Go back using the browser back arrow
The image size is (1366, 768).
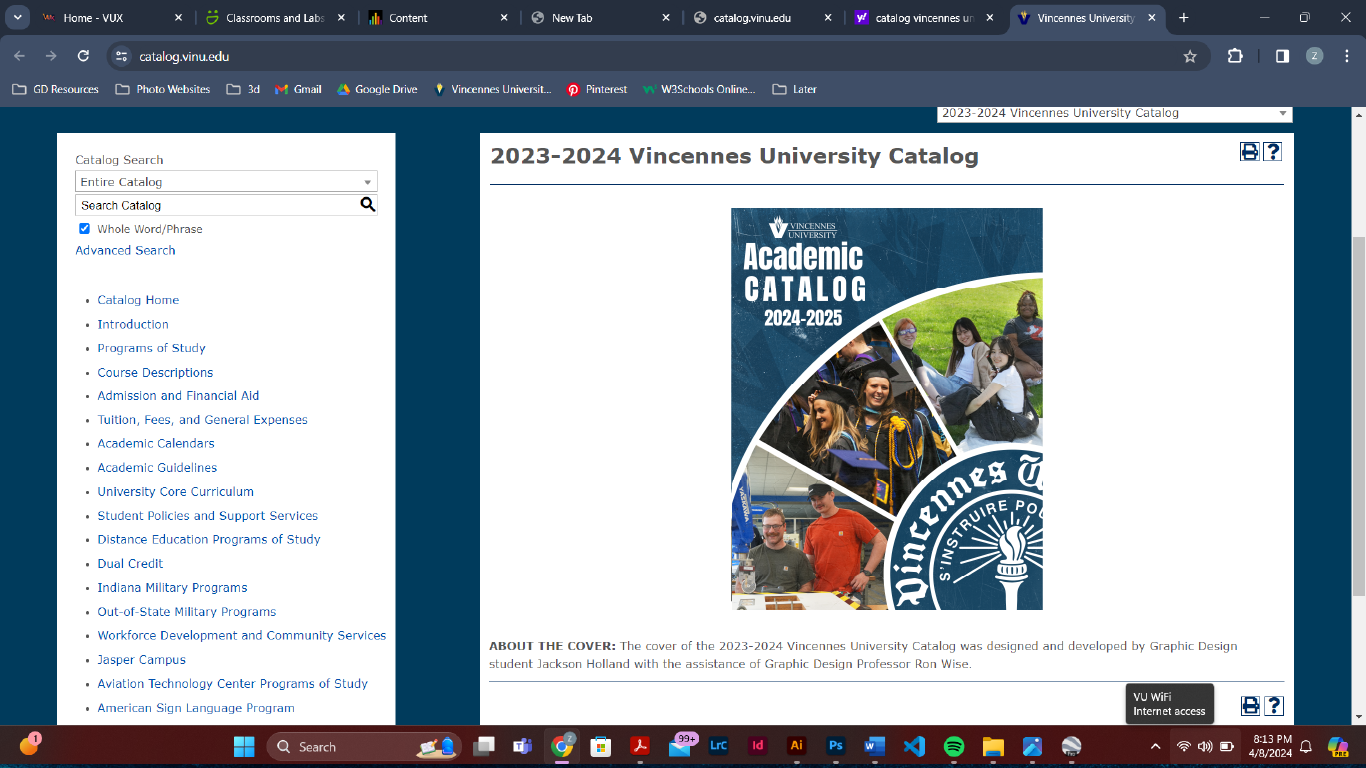[x=20, y=56]
